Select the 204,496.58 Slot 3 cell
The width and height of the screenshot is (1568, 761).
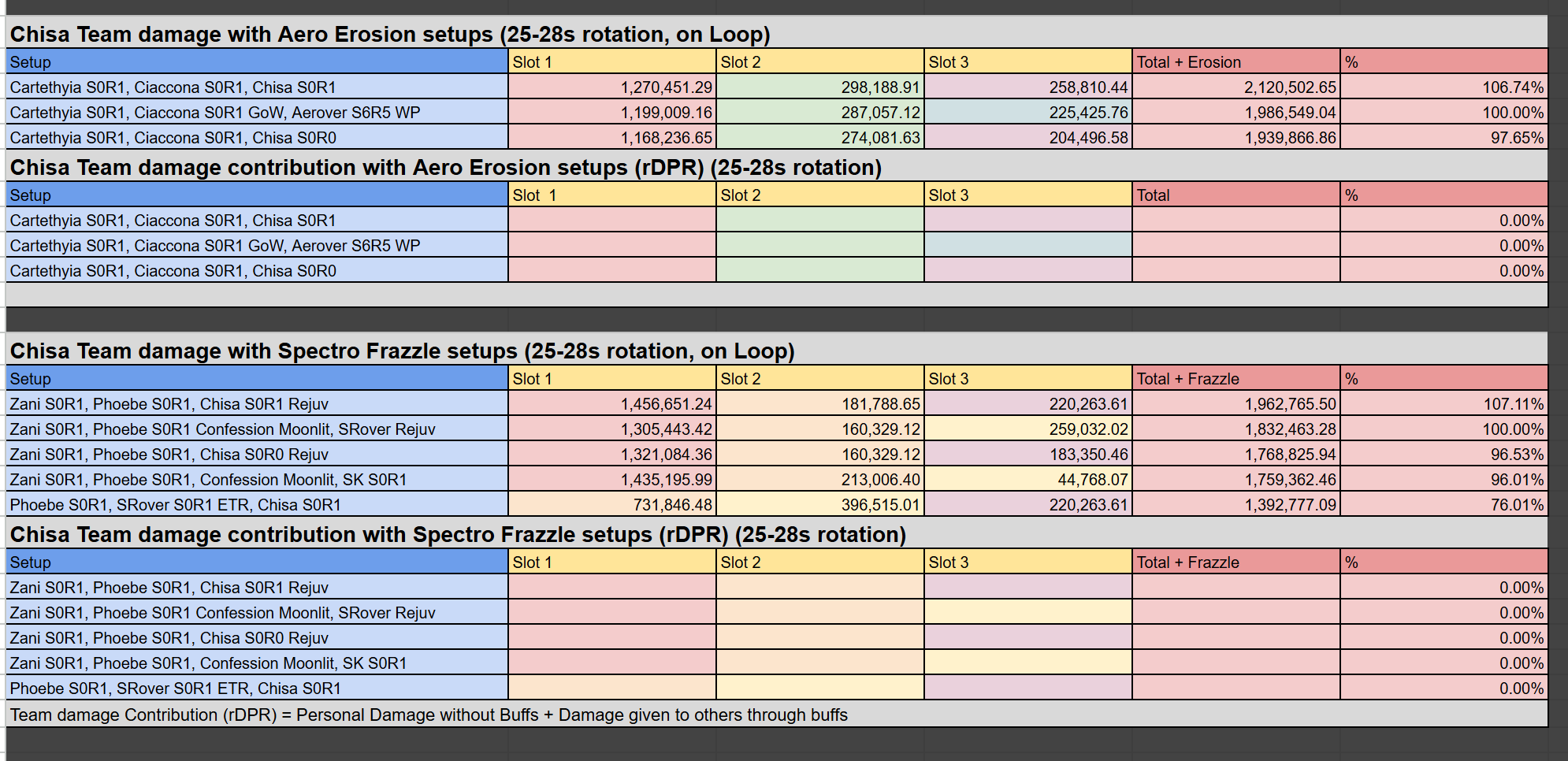(1028, 137)
